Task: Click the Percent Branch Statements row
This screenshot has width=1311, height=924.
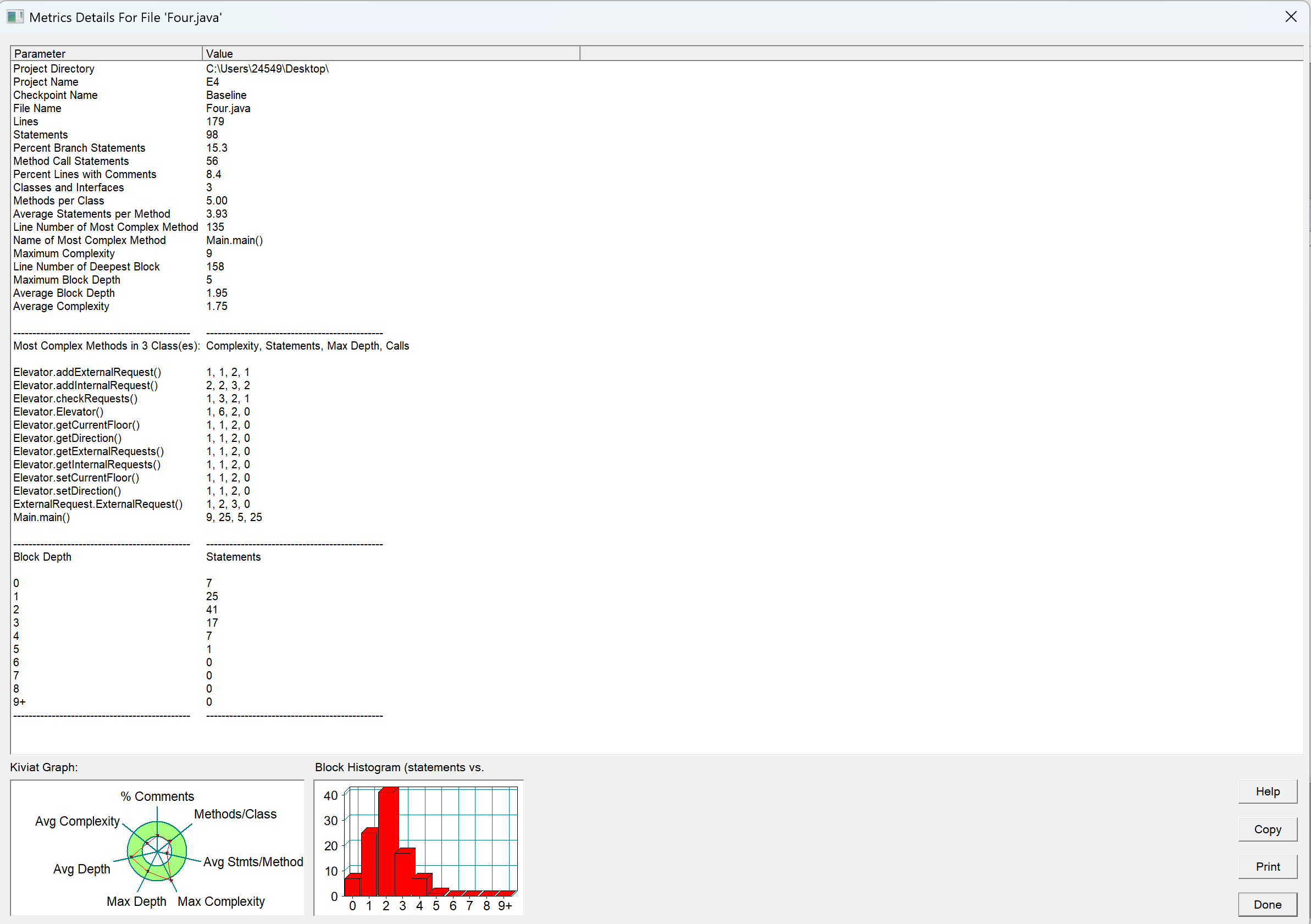Action: (x=79, y=148)
